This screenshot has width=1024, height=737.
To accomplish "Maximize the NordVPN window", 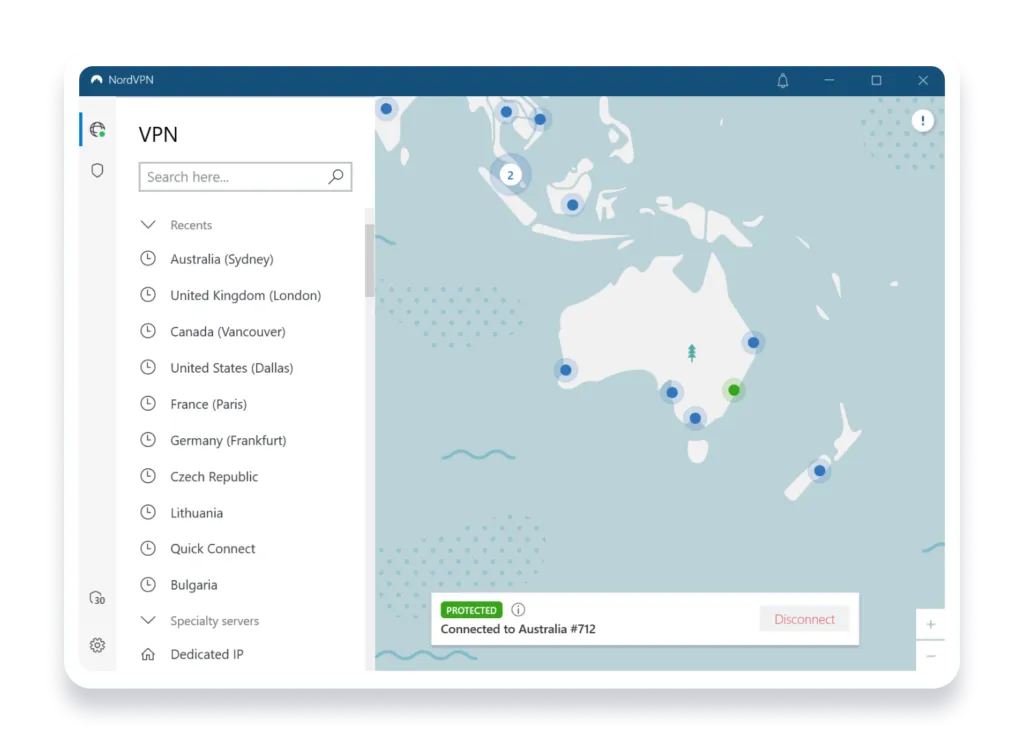I will point(876,80).
